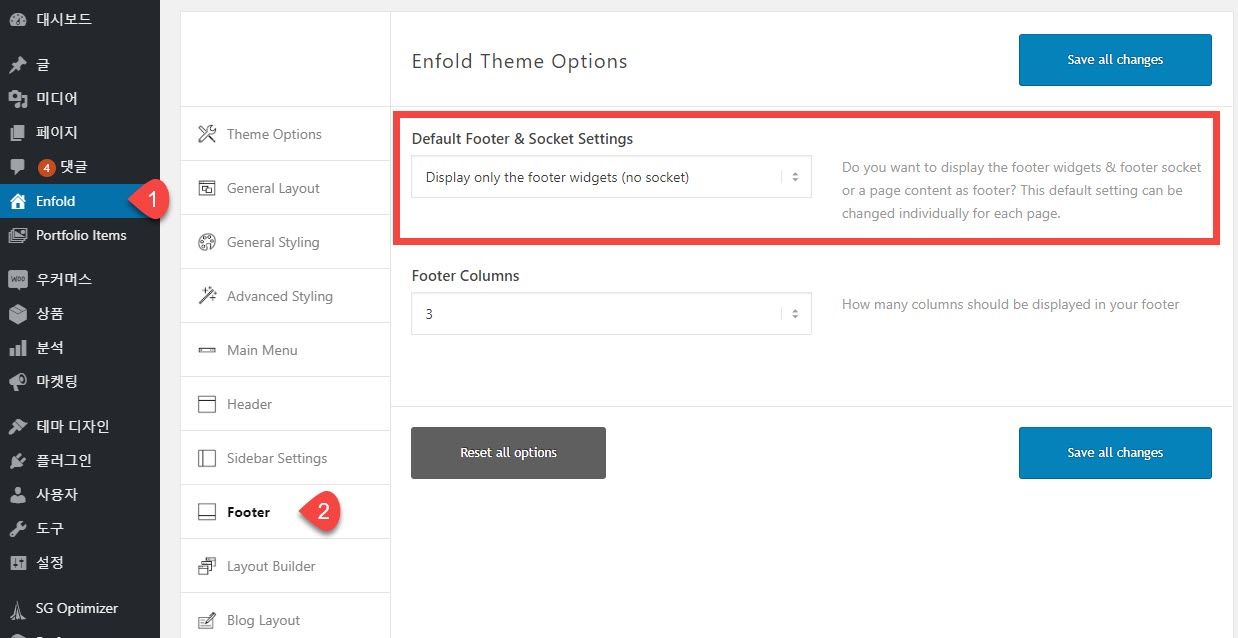Switch to the Header tab
Viewport: 1238px width, 638px height.
pos(285,404)
